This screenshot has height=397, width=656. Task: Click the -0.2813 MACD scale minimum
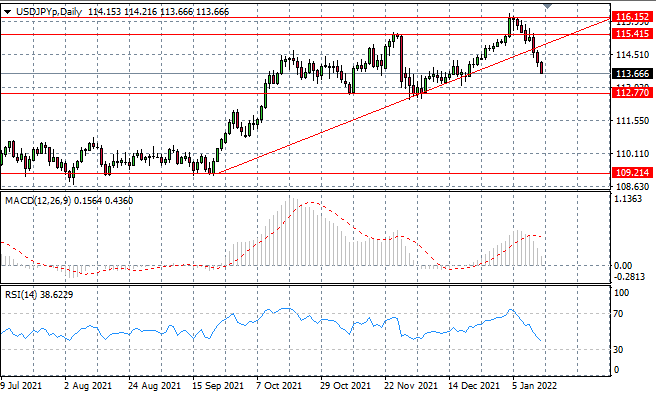628,277
